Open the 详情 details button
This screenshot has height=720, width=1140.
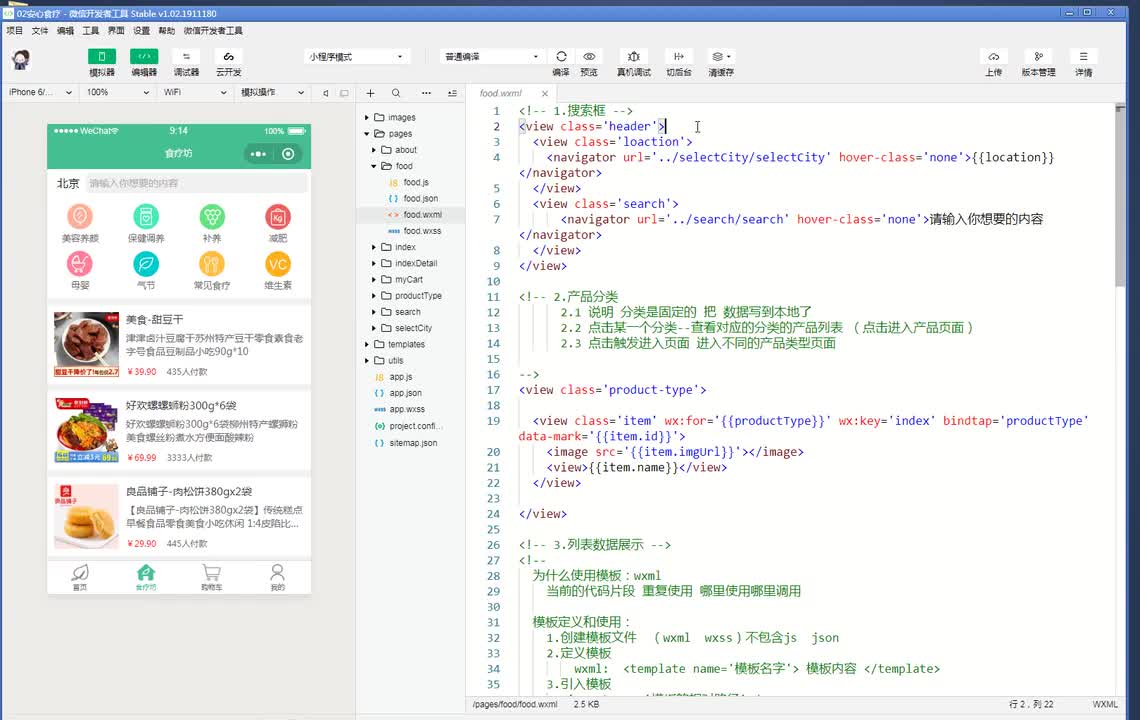(1083, 57)
